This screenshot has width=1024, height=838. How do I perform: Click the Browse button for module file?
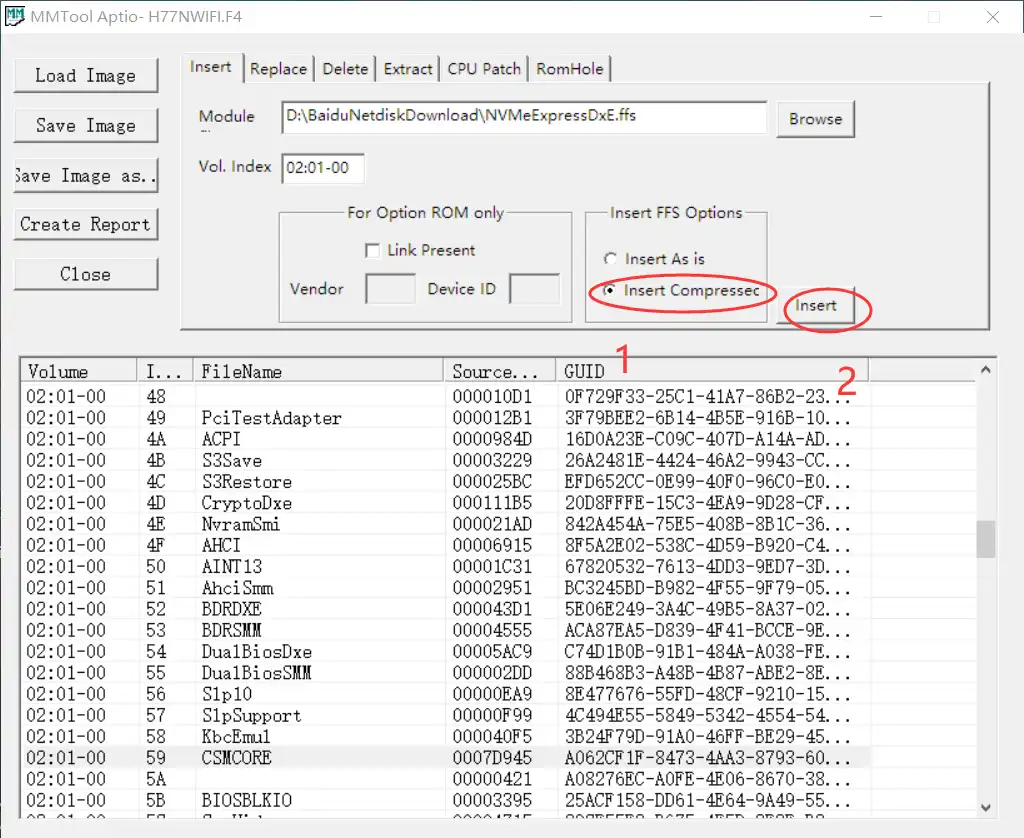(815, 118)
